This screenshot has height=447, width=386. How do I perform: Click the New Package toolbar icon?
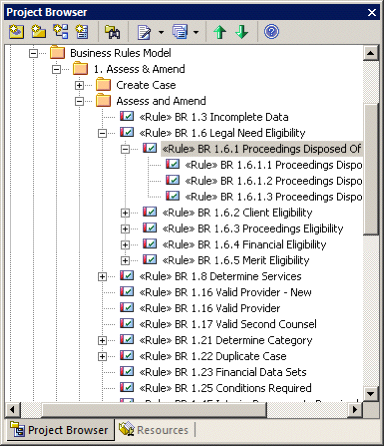click(38, 32)
